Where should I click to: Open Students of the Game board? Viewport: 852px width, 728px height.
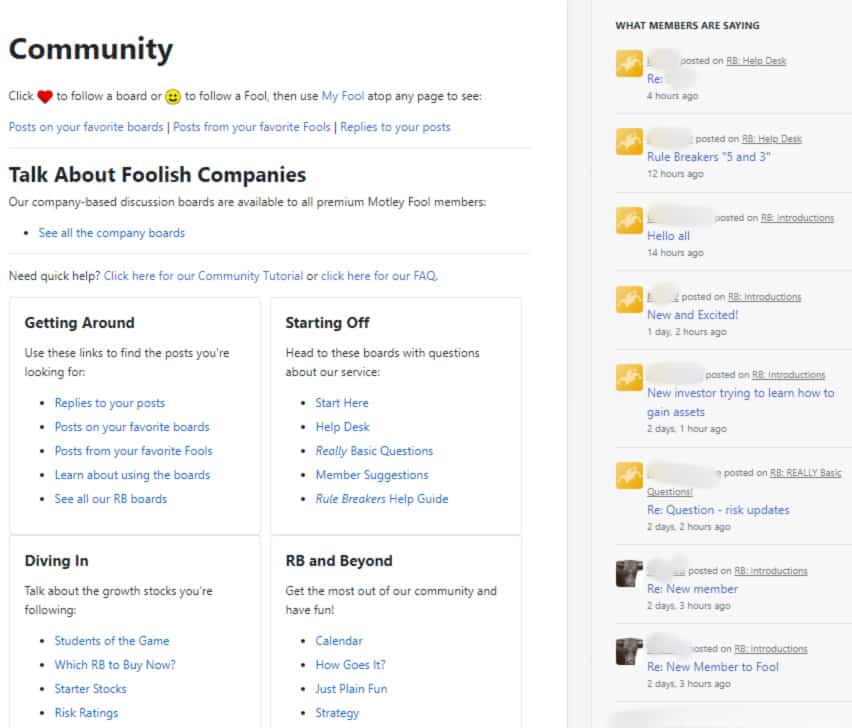tap(112, 641)
